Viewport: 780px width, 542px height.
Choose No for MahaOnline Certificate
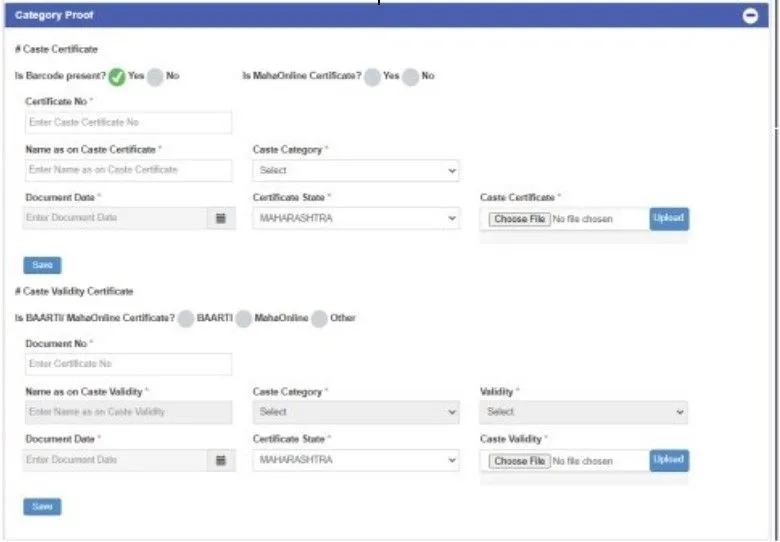410,77
